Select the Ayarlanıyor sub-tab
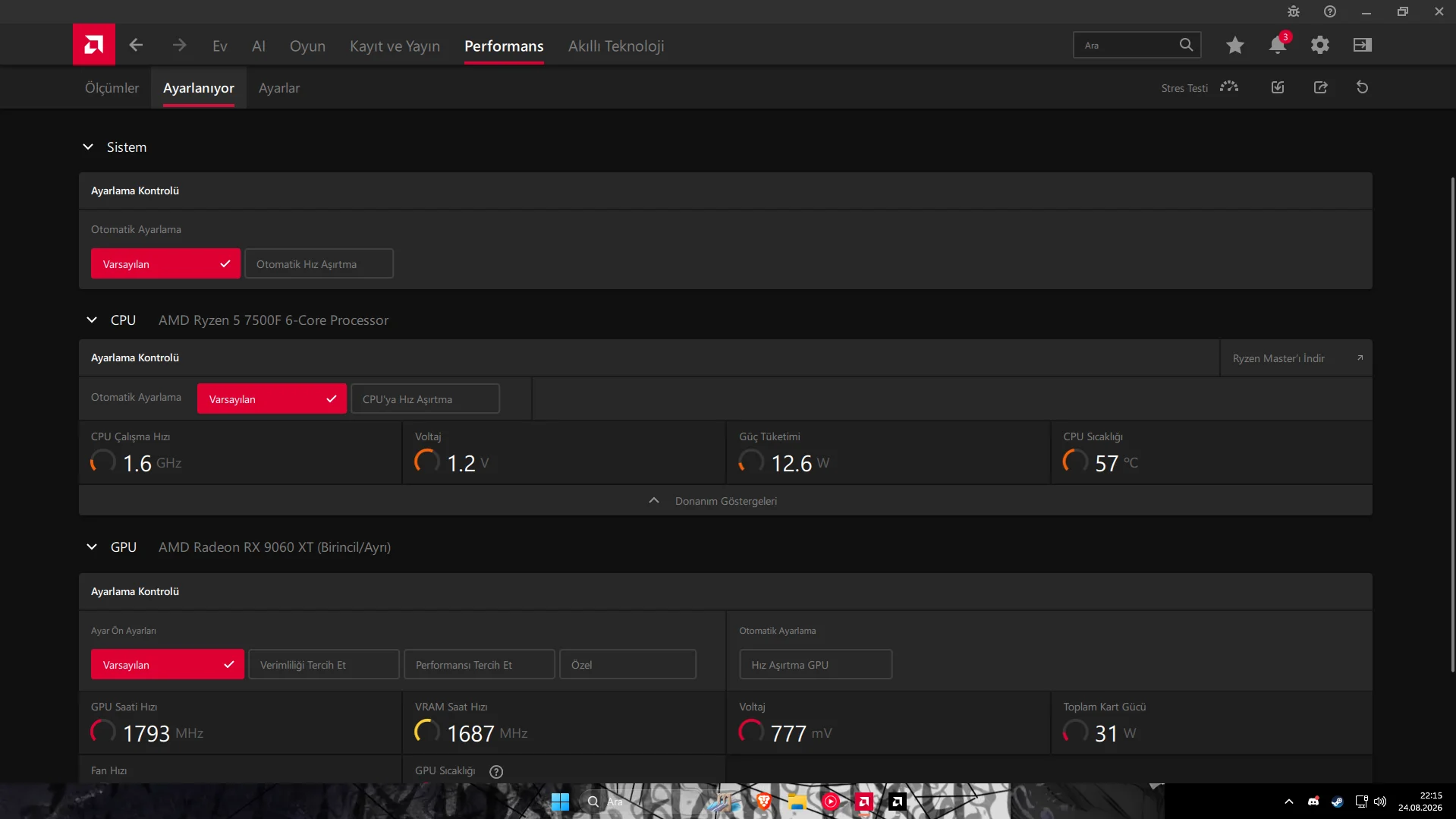Image resolution: width=1456 pixels, height=819 pixels. click(x=199, y=87)
